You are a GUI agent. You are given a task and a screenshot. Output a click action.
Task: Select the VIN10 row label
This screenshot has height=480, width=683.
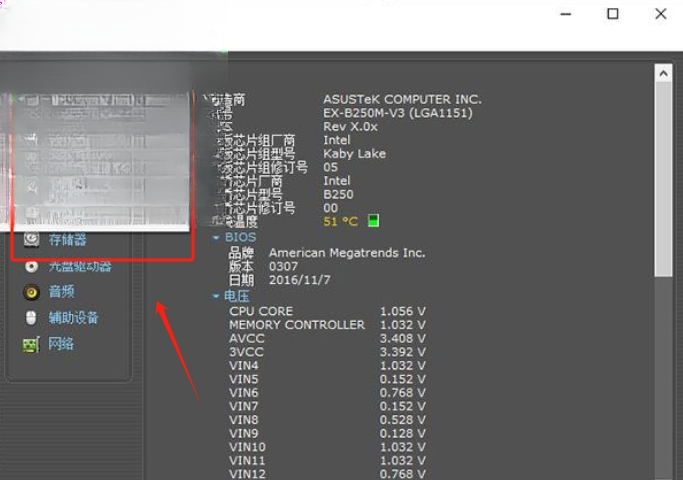[247, 447]
